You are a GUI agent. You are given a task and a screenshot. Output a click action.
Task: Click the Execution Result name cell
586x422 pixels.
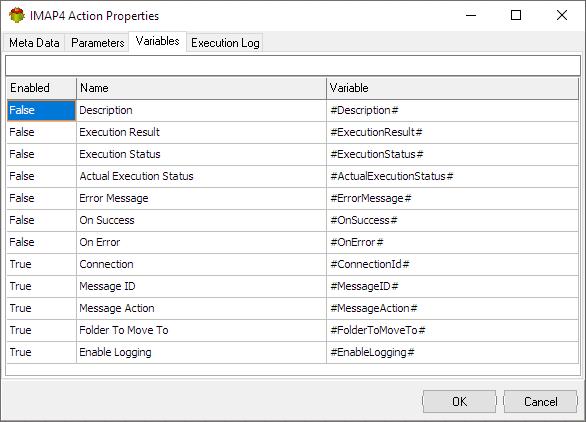pyautogui.click(x=201, y=132)
